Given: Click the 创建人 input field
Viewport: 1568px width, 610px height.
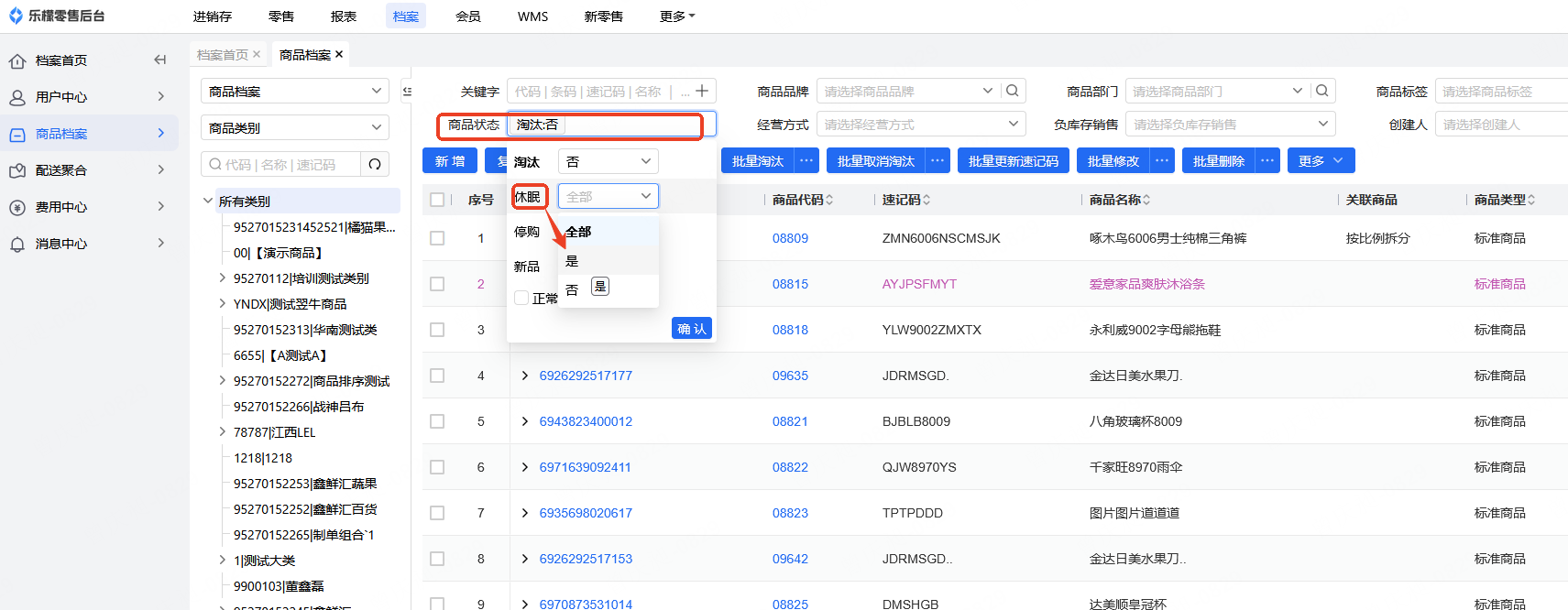Looking at the screenshot, I should [1501, 124].
